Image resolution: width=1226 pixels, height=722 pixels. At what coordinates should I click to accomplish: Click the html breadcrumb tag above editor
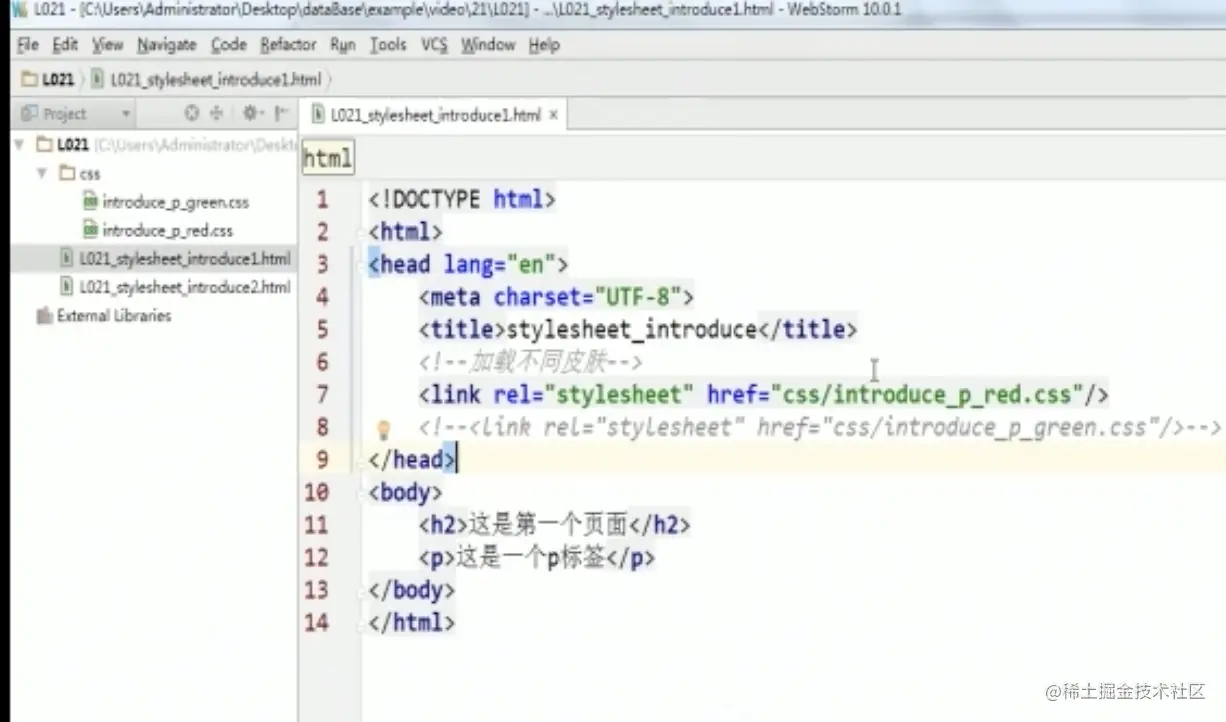328,158
